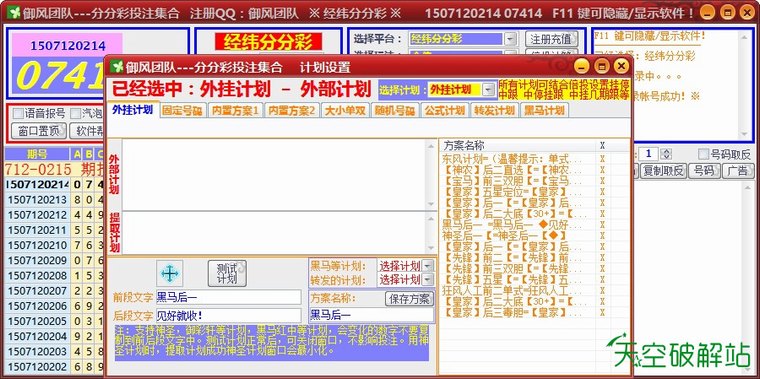Click the blue four-arrow move icon
This screenshot has height=379, width=760.
(x=170, y=273)
